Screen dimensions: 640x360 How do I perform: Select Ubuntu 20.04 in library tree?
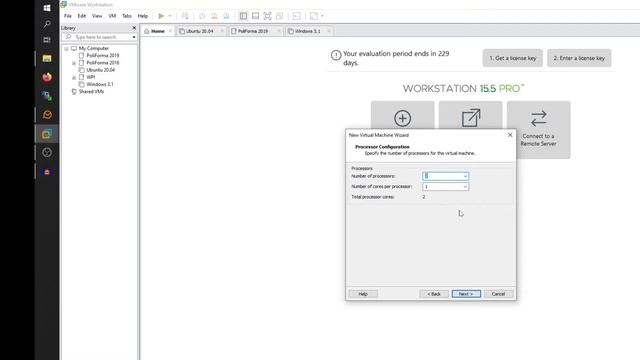[100, 70]
